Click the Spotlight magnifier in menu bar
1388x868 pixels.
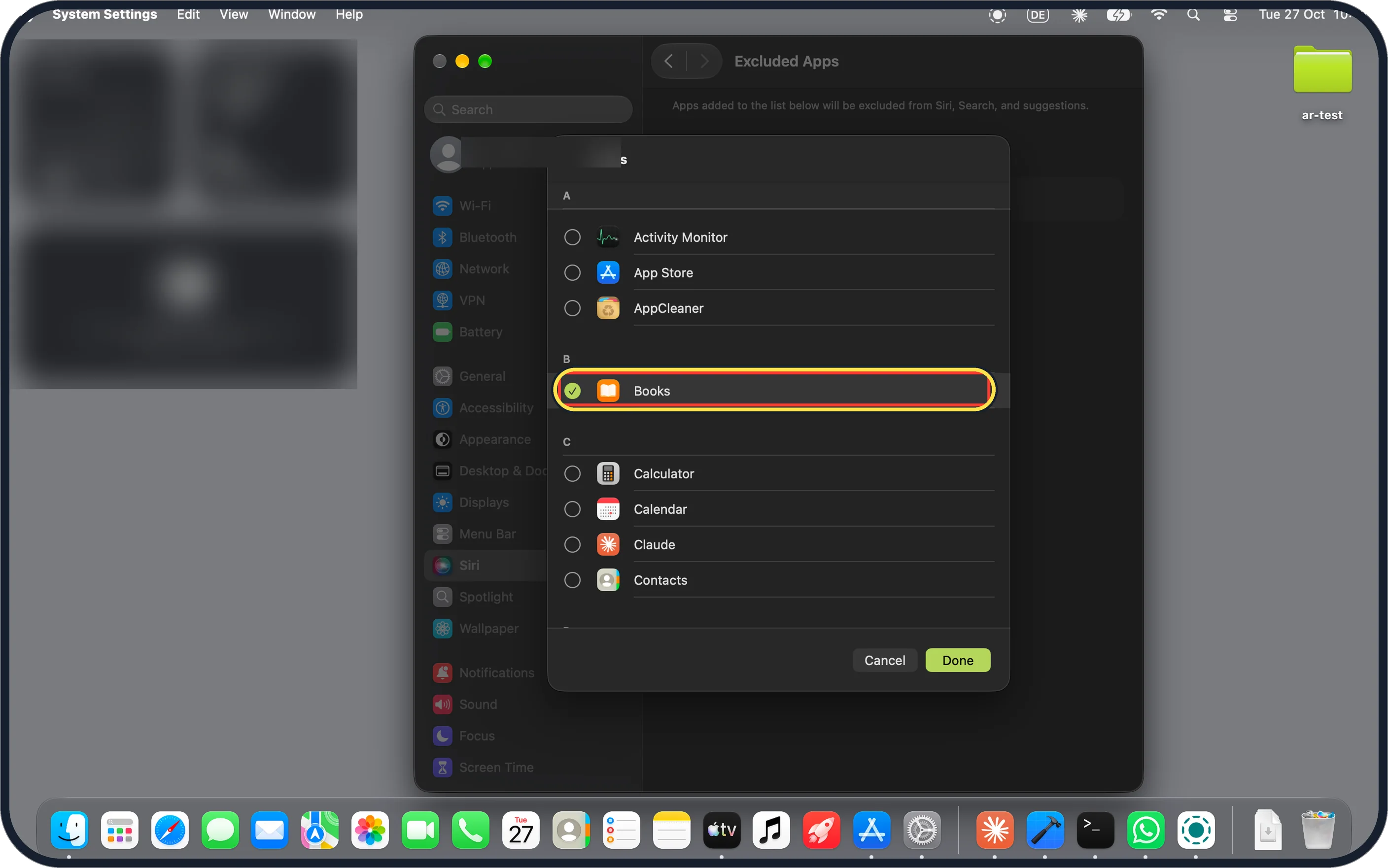(1193, 15)
